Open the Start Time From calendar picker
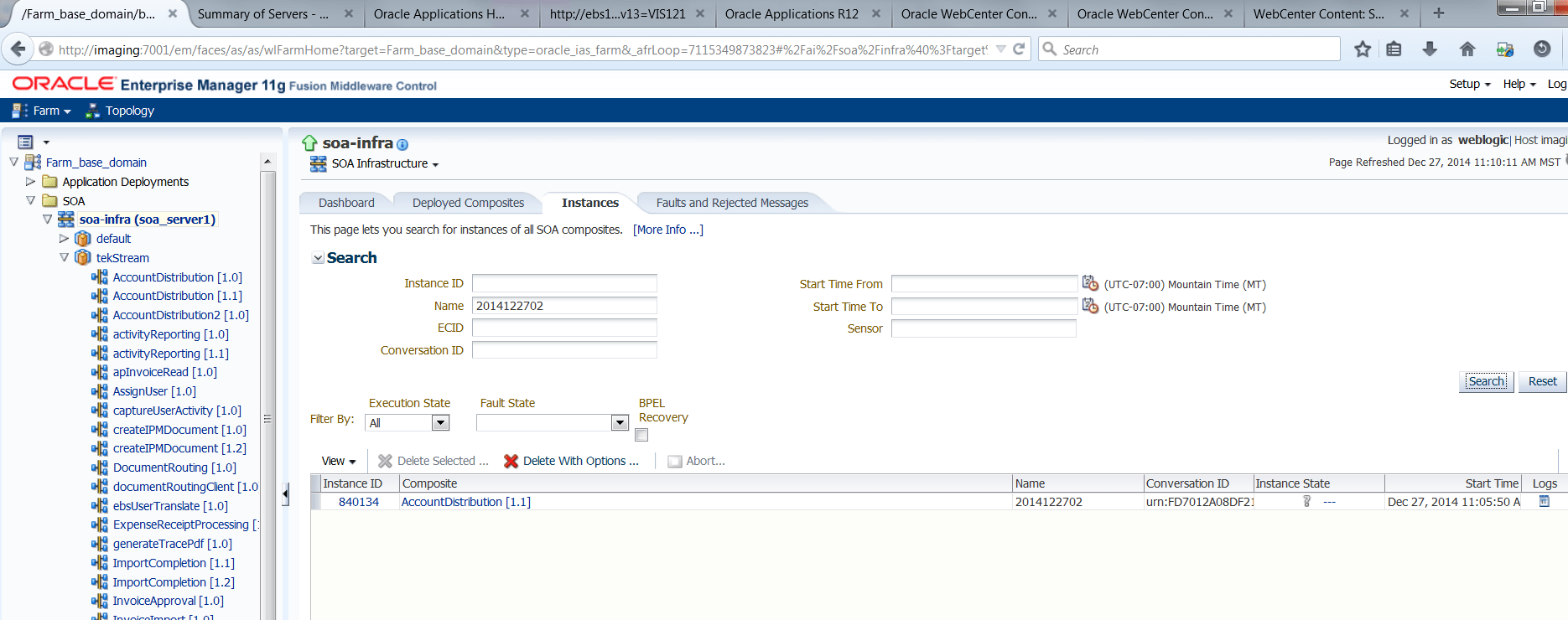This screenshot has width=1568, height=620. [1090, 283]
